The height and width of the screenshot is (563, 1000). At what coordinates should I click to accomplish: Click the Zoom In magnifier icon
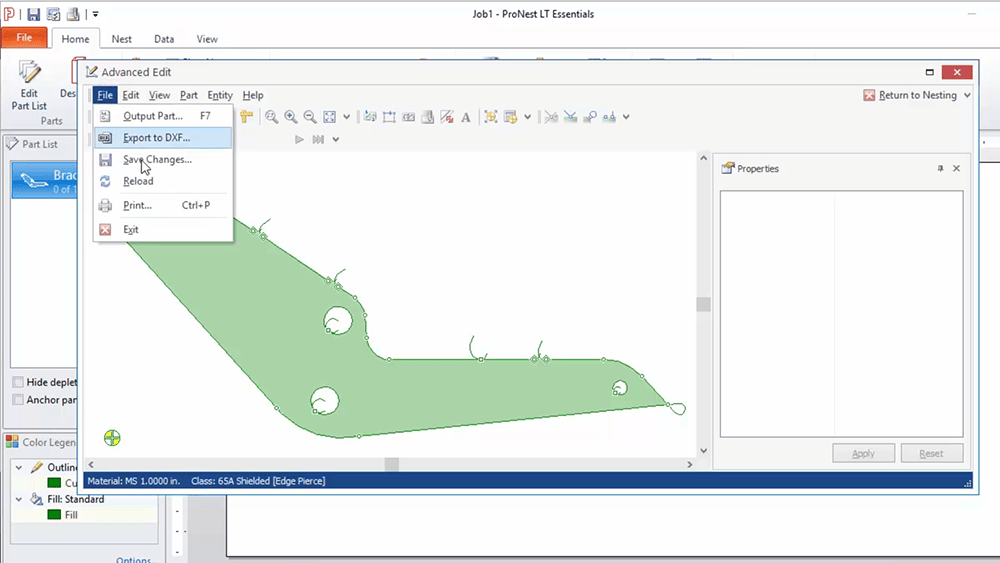tap(290, 117)
